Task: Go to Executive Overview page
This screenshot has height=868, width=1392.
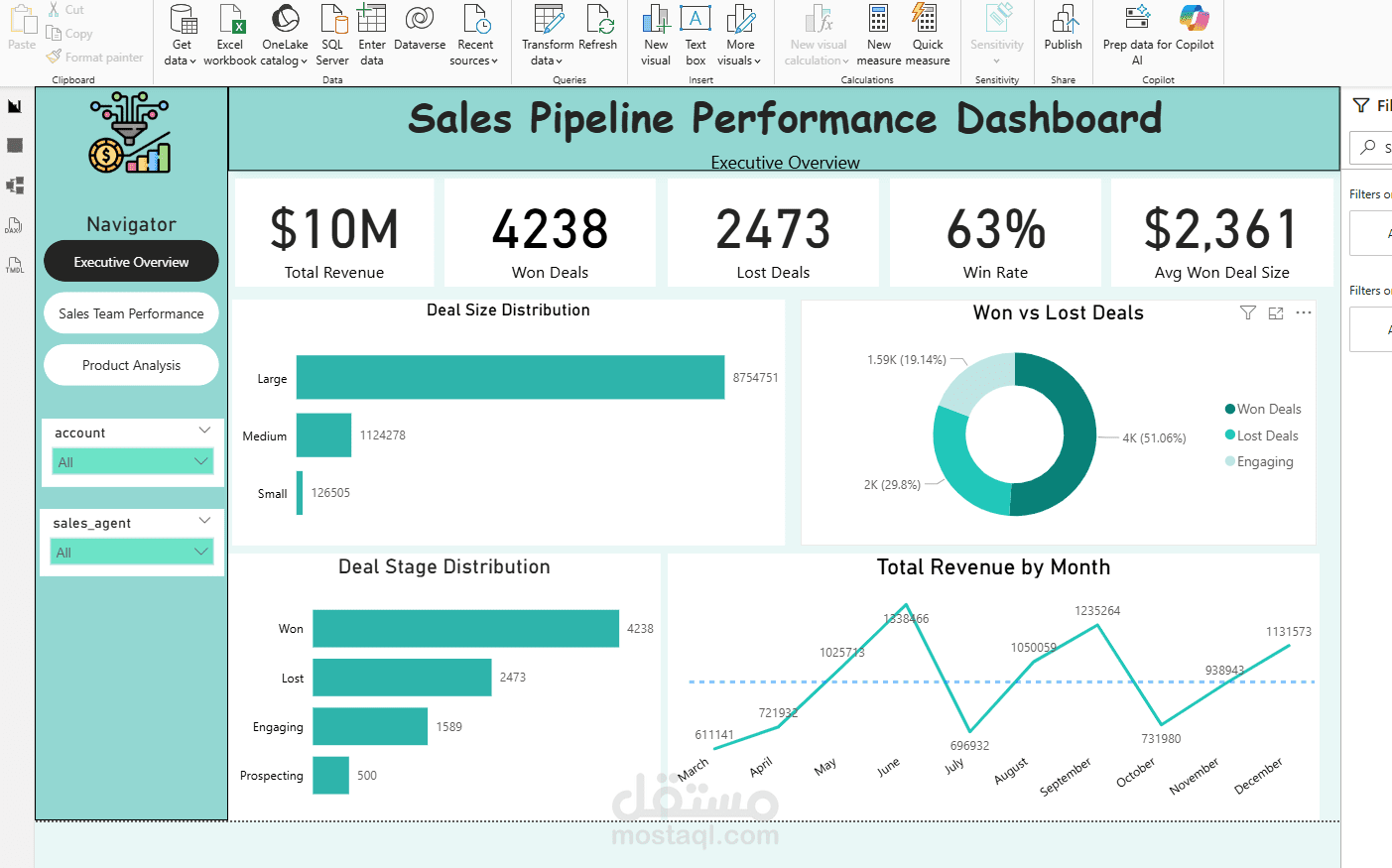Action: [131, 262]
